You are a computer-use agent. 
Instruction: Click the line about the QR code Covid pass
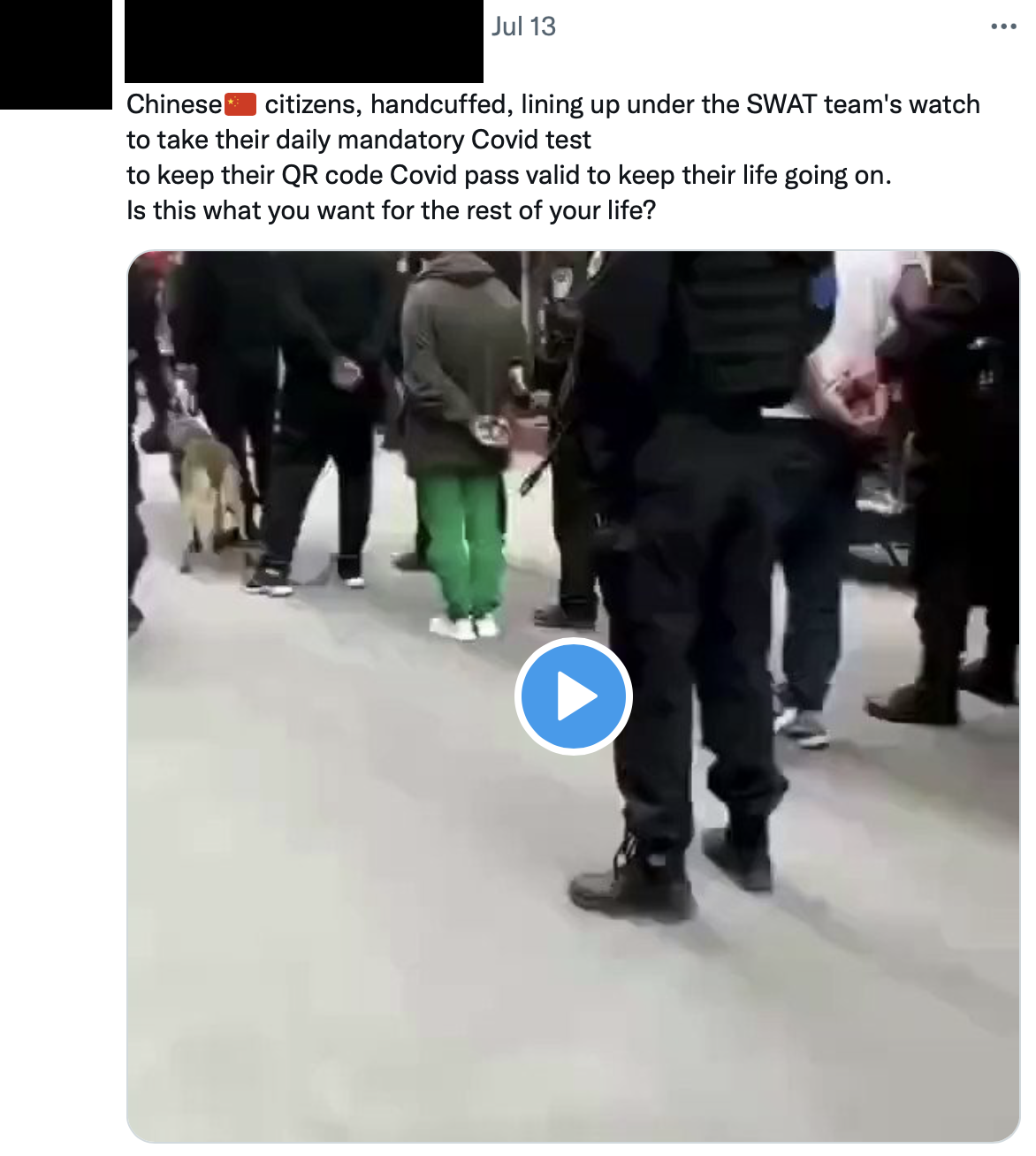[x=509, y=175]
